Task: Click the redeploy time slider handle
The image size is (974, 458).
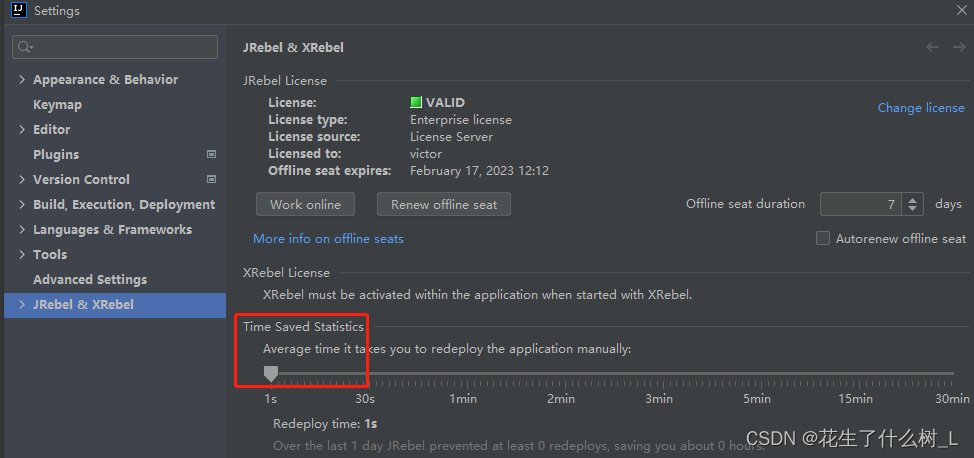Action: pyautogui.click(x=270, y=373)
